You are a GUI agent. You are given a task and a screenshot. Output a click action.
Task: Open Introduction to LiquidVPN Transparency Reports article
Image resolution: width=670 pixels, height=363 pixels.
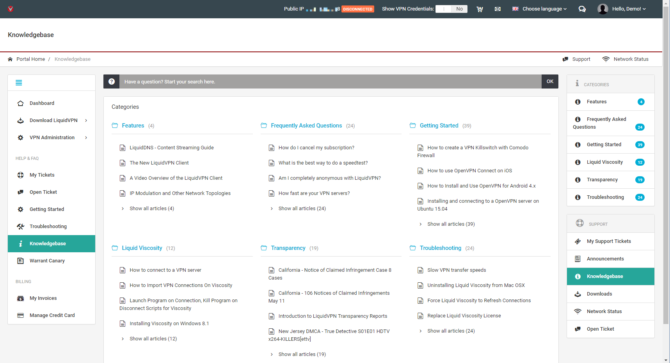point(332,316)
